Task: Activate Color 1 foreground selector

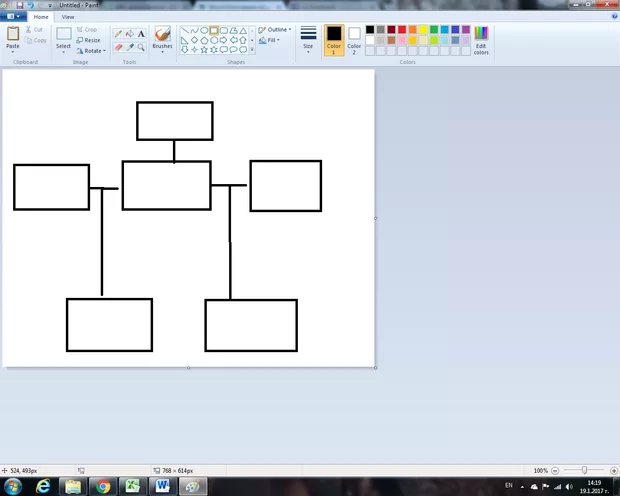Action: [333, 38]
